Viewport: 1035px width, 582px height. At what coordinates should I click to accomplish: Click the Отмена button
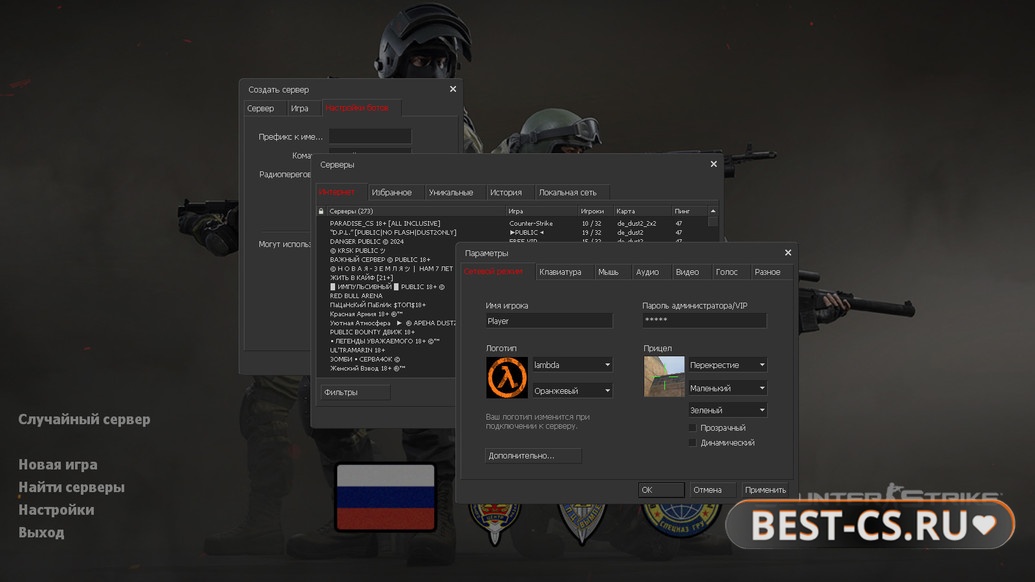click(712, 490)
